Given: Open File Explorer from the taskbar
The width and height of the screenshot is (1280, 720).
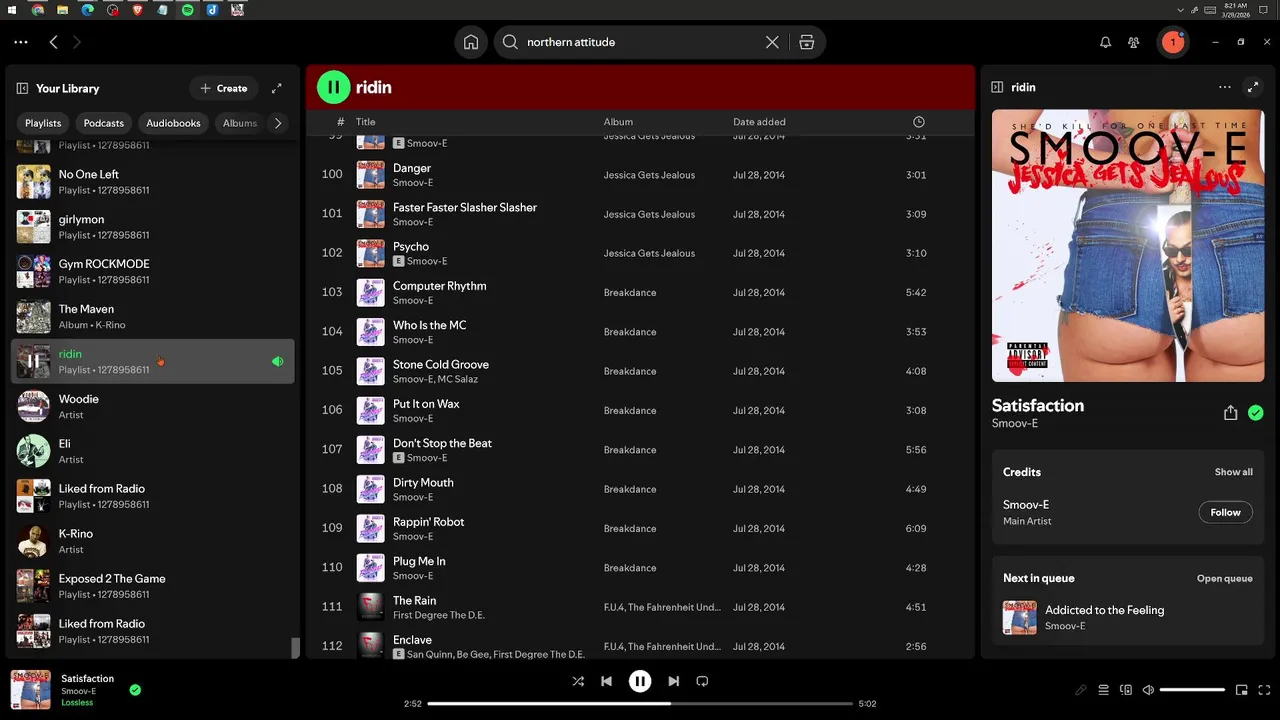Looking at the screenshot, I should pos(62,9).
